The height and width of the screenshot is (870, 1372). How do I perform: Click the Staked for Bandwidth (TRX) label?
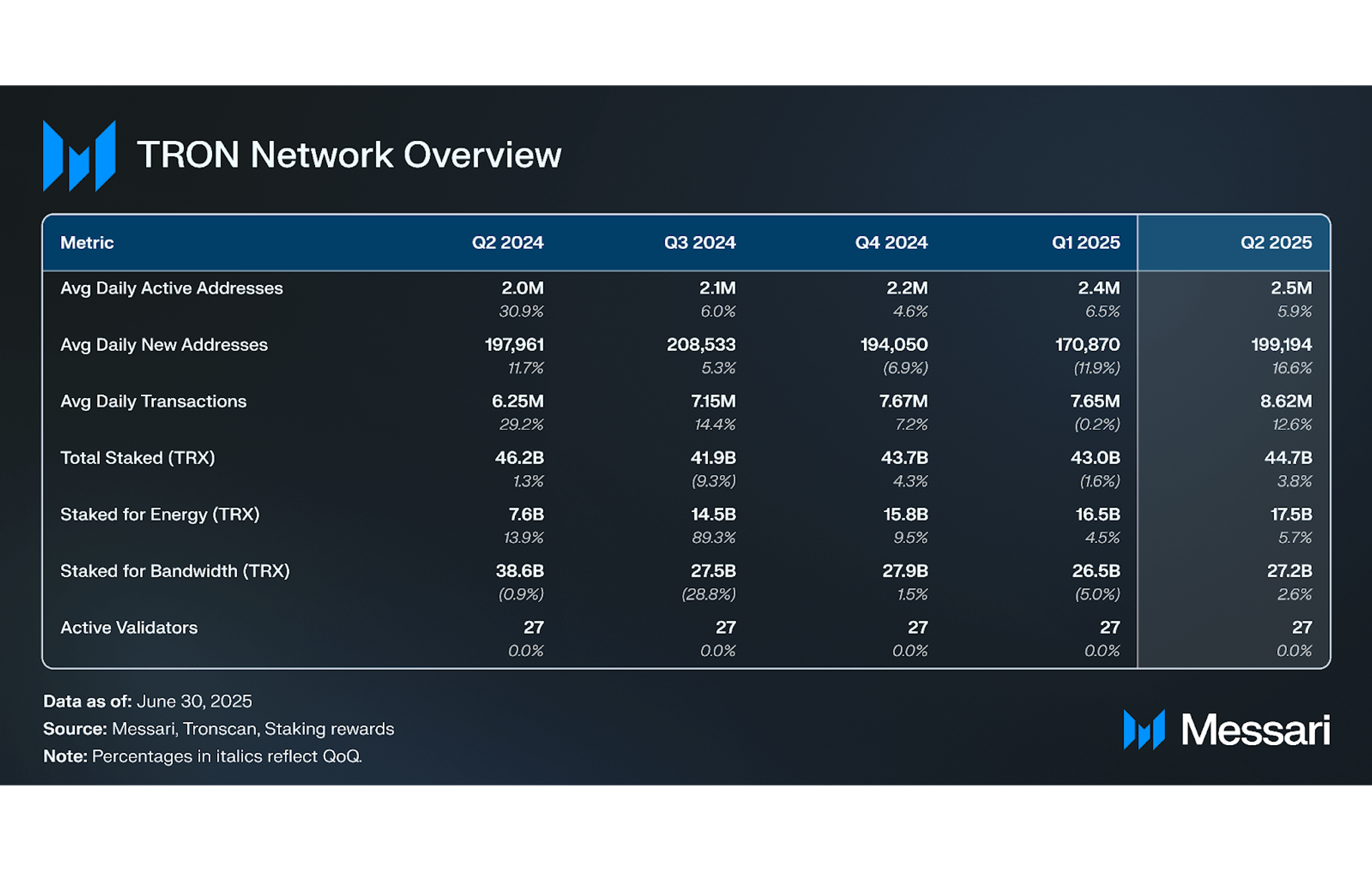tap(175, 571)
